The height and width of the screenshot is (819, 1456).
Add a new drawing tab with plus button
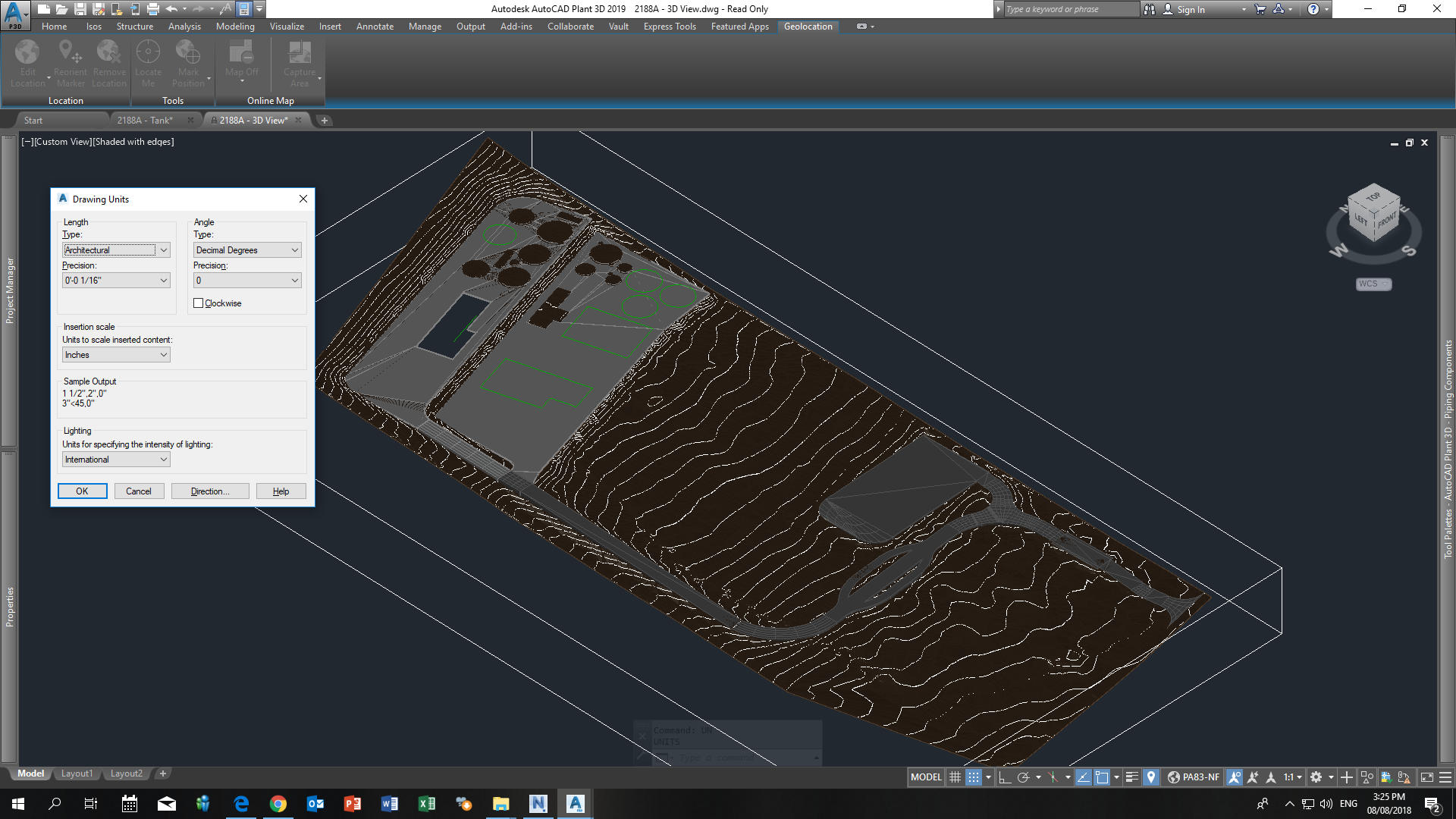tap(325, 121)
